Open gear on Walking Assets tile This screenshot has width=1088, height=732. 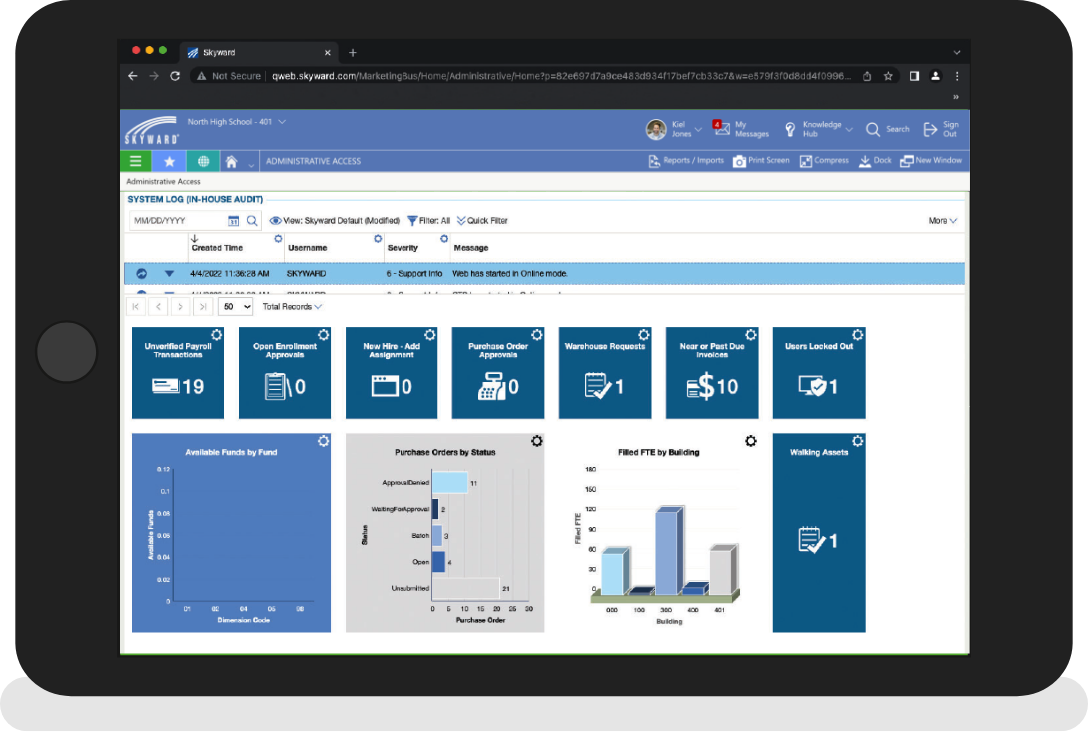858,441
